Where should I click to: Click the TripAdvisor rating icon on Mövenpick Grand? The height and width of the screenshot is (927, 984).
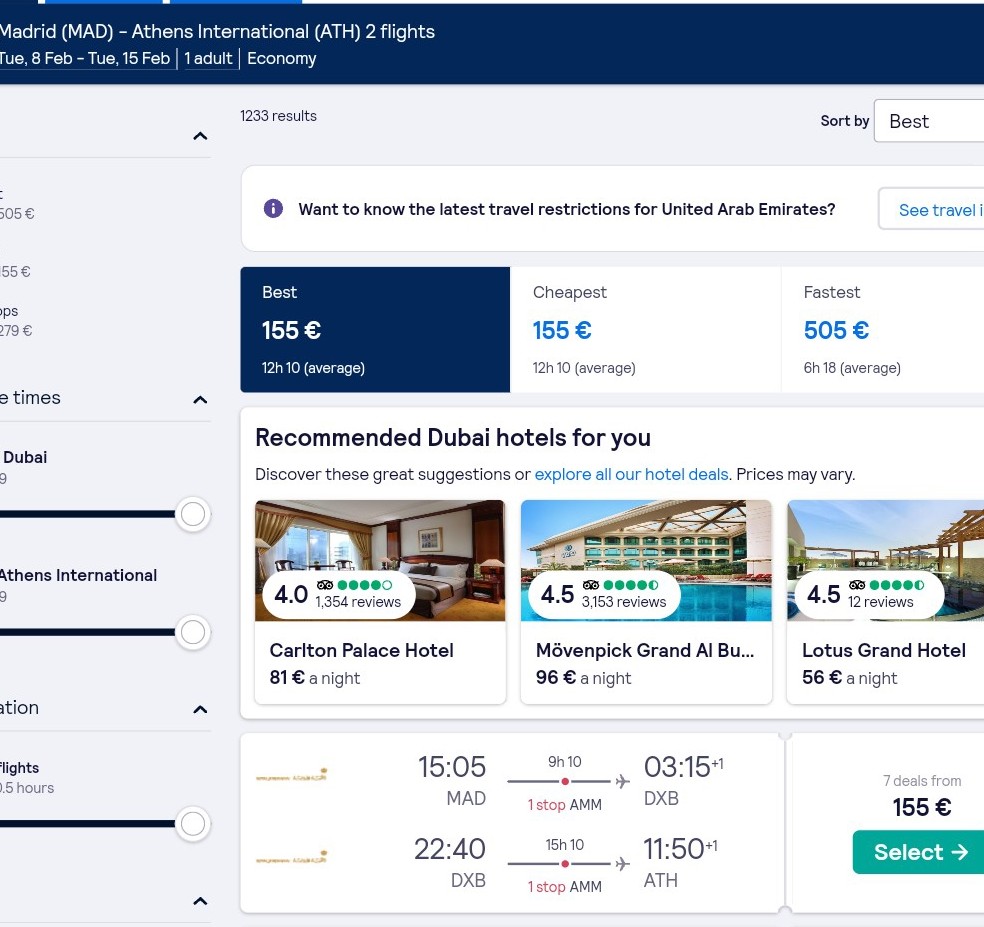click(x=591, y=585)
